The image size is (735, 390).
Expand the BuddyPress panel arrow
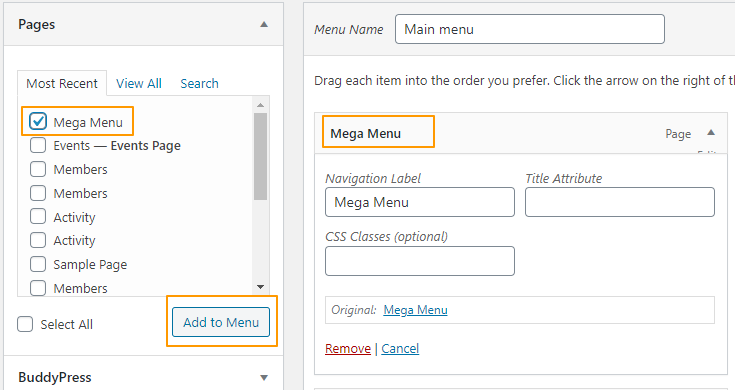point(264,377)
